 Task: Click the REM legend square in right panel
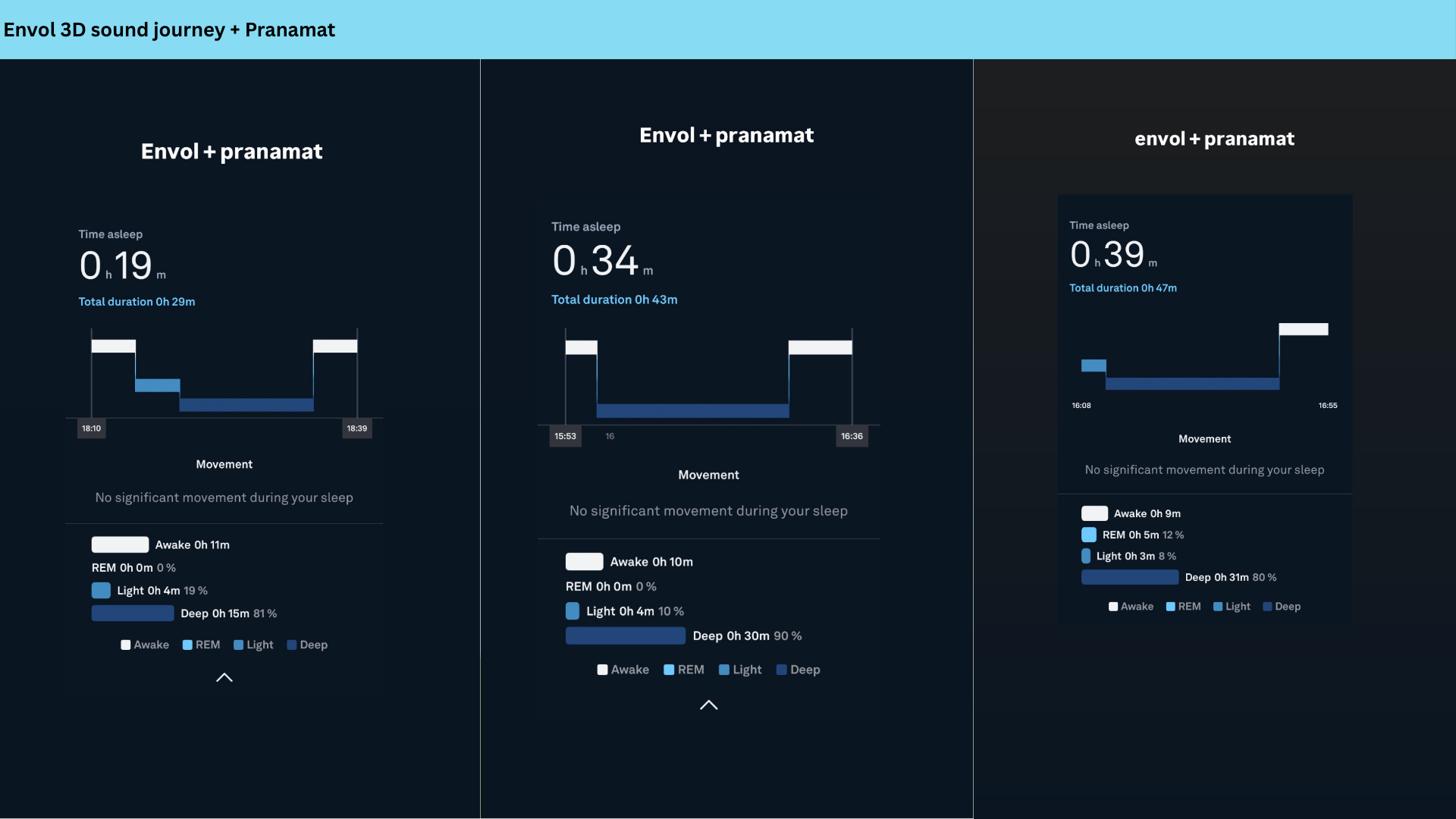(x=1170, y=607)
